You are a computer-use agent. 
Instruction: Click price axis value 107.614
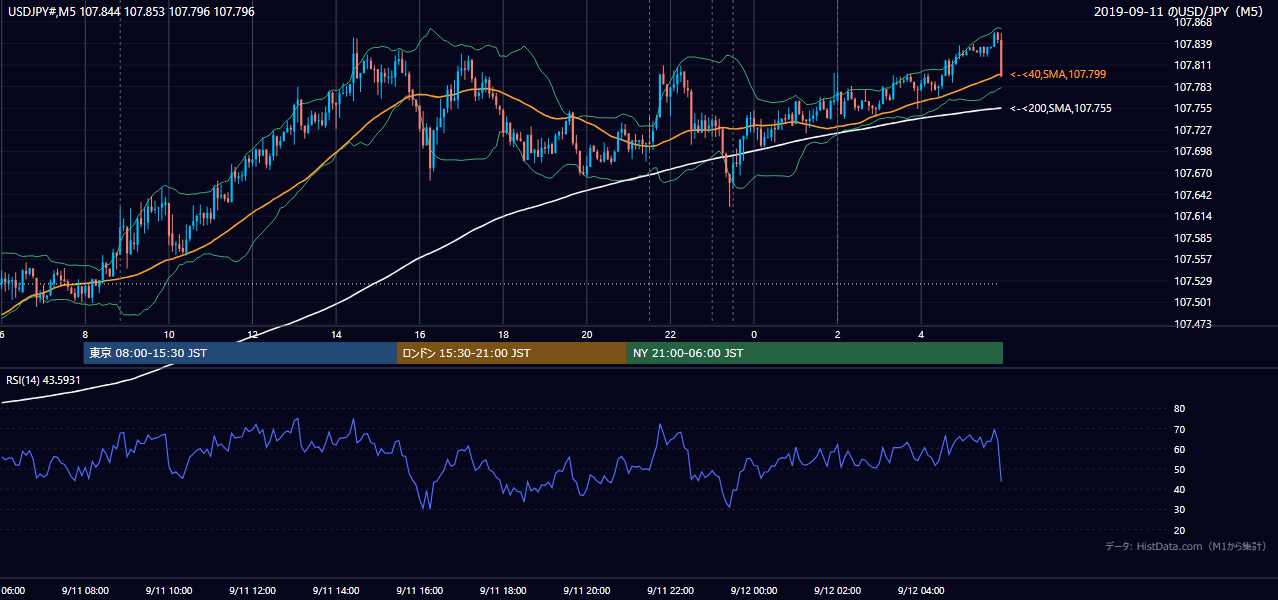1193,216
